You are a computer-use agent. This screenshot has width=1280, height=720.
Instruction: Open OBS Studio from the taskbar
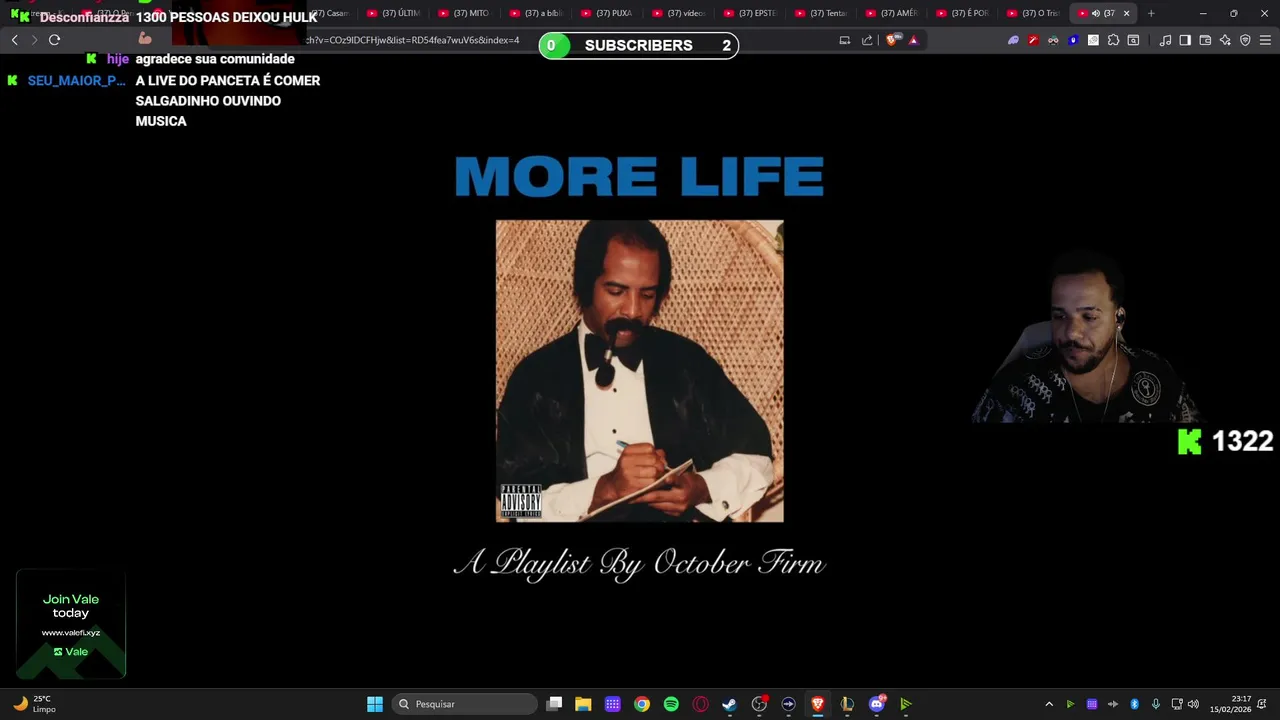tap(759, 704)
